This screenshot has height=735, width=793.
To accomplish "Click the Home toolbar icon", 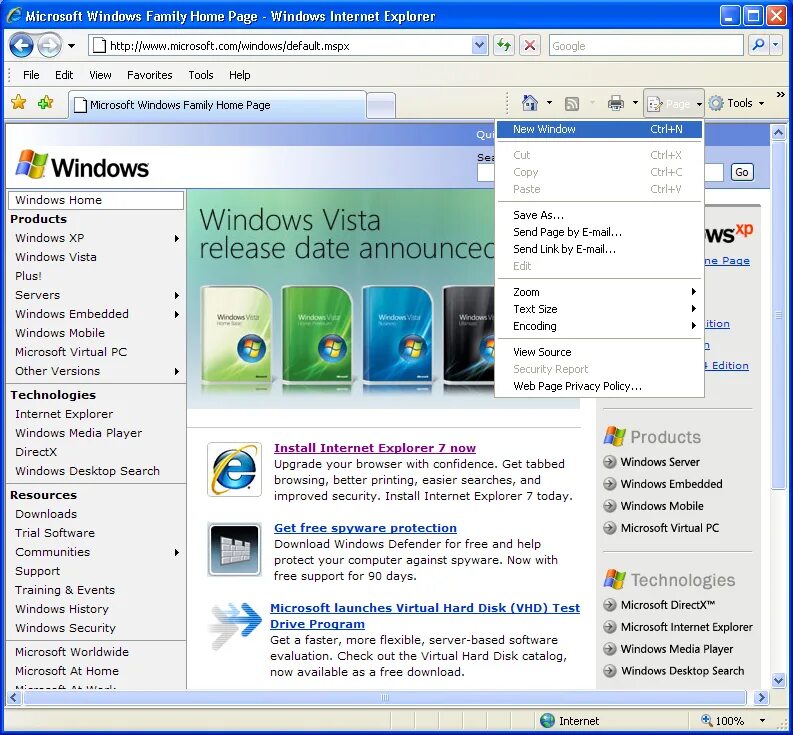I will tap(530, 103).
